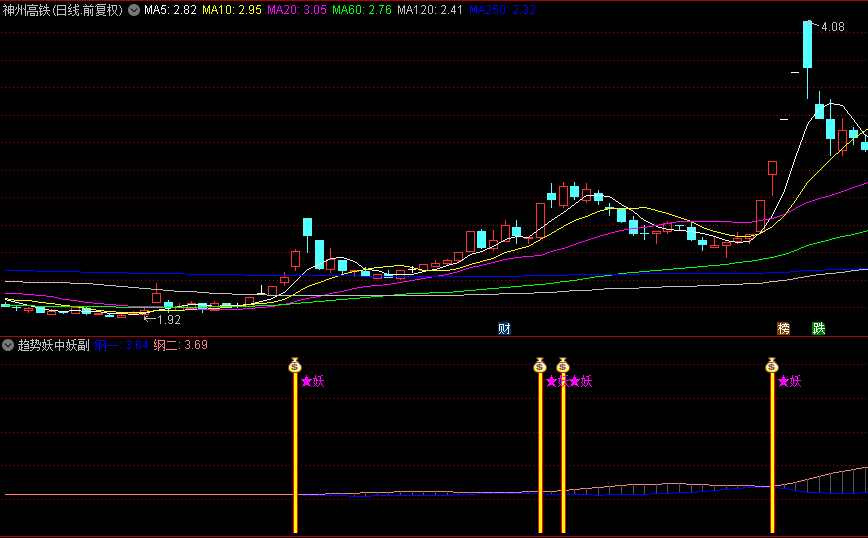Viewport: 868px width, 538px height.
Task: Click the 趋势妖中妖副 indicator name
Action: [54, 345]
